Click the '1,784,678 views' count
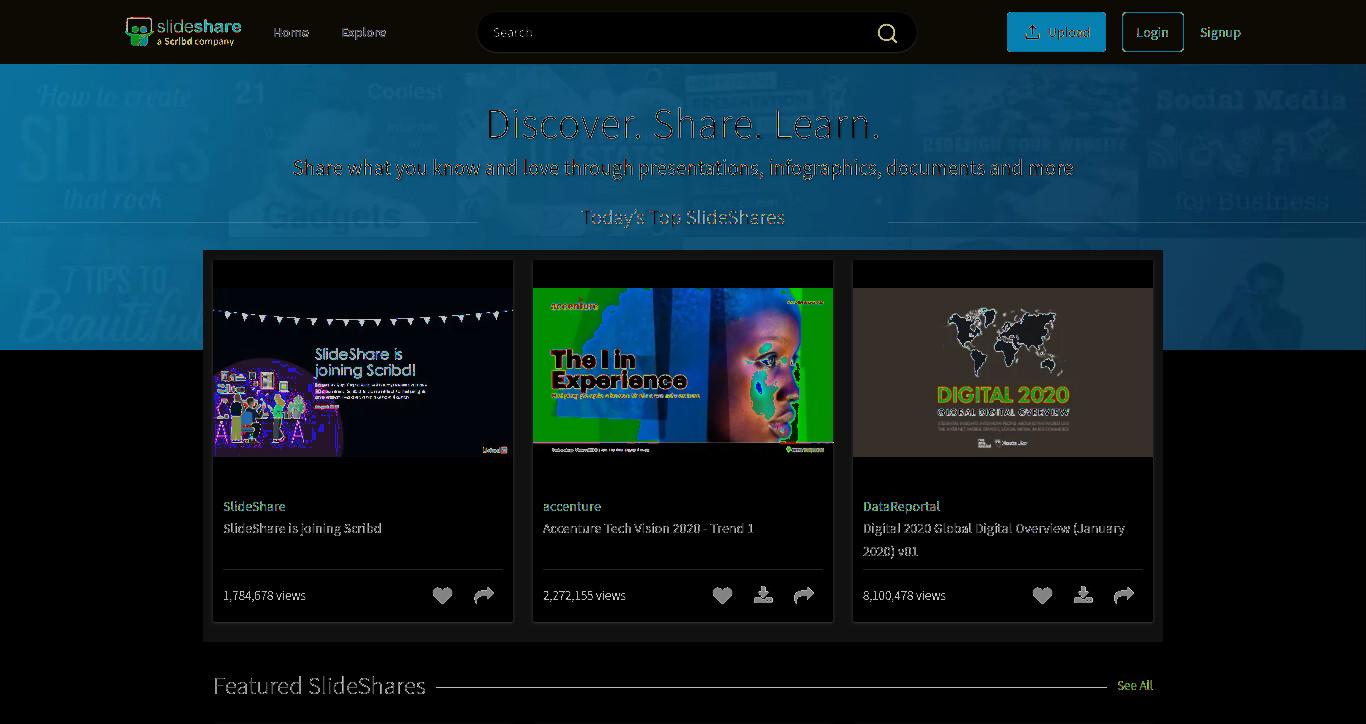1366x724 pixels. click(x=264, y=595)
